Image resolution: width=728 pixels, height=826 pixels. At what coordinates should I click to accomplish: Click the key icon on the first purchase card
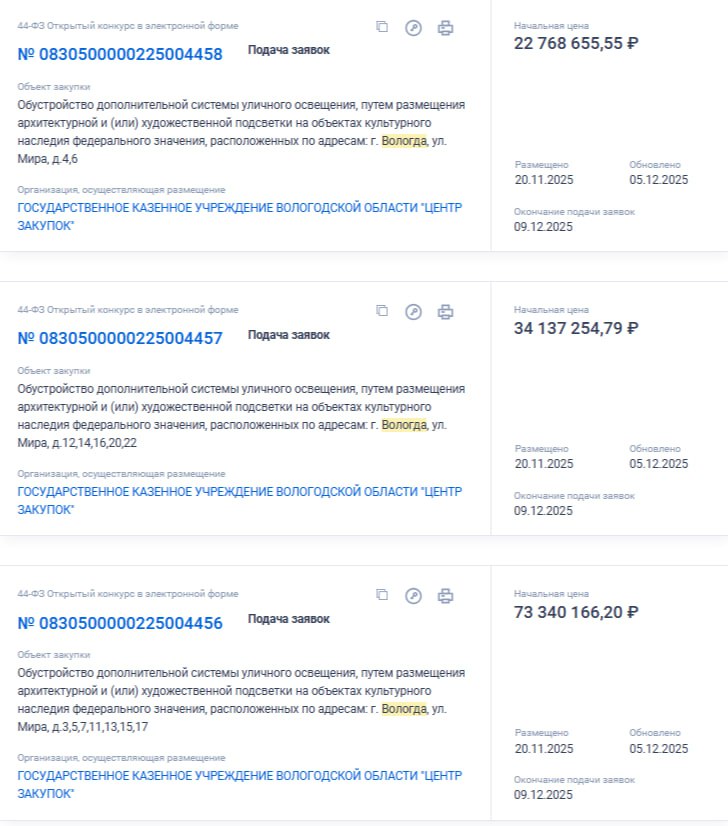tap(414, 28)
